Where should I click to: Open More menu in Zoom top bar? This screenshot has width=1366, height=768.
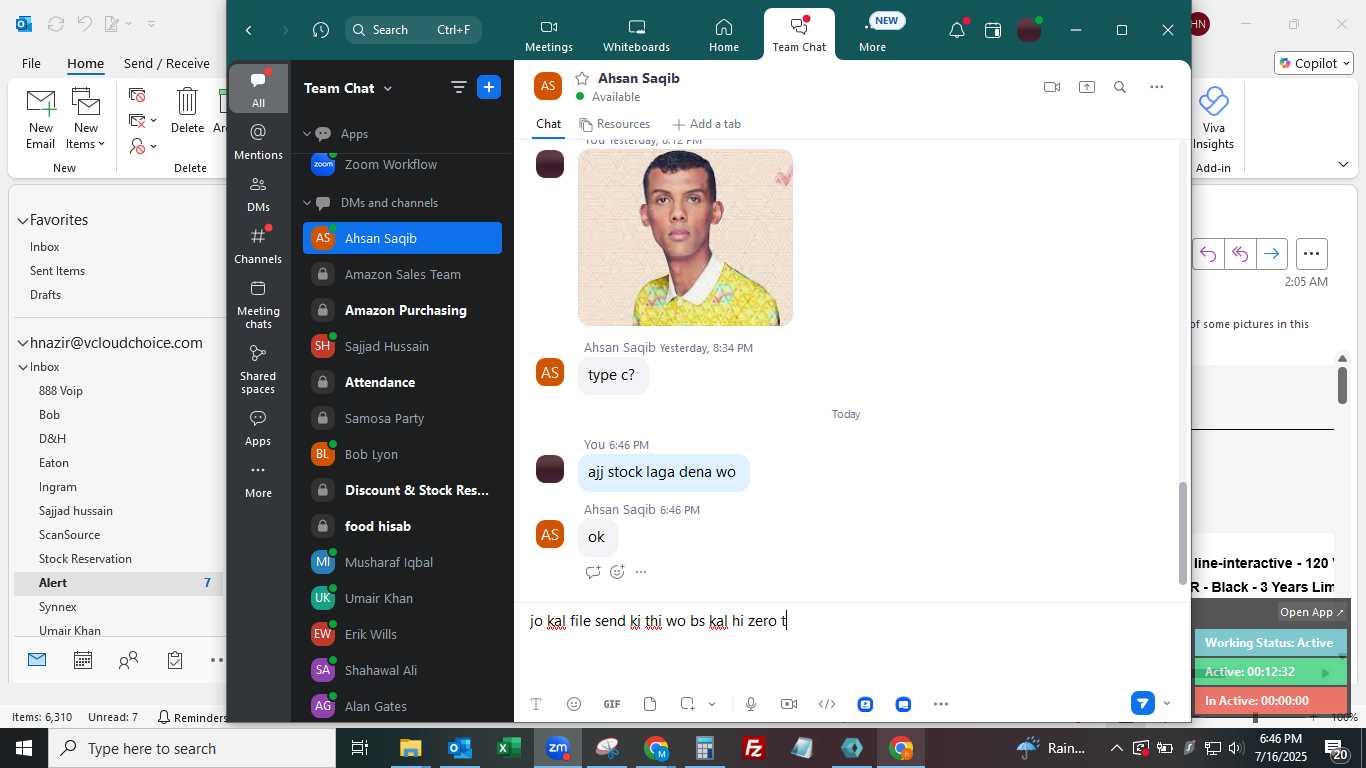(x=872, y=36)
